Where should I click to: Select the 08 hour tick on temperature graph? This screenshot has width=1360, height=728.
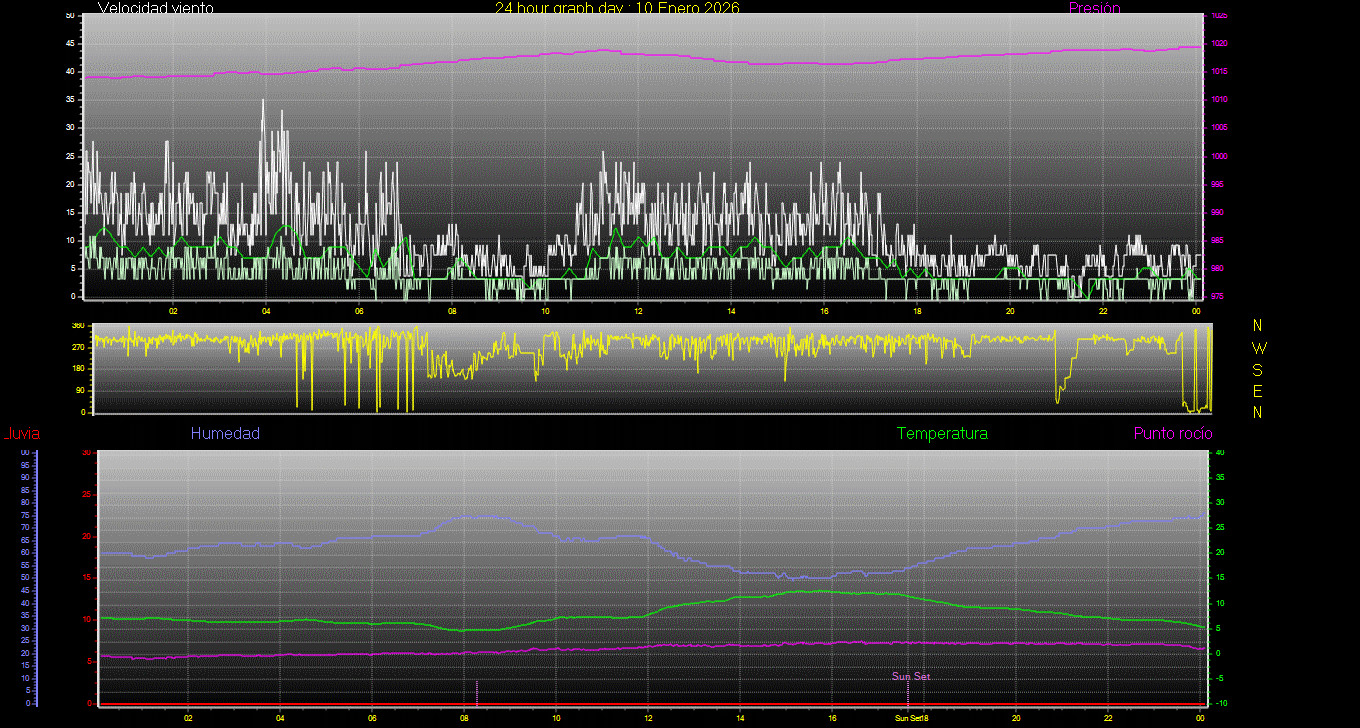pyautogui.click(x=464, y=717)
